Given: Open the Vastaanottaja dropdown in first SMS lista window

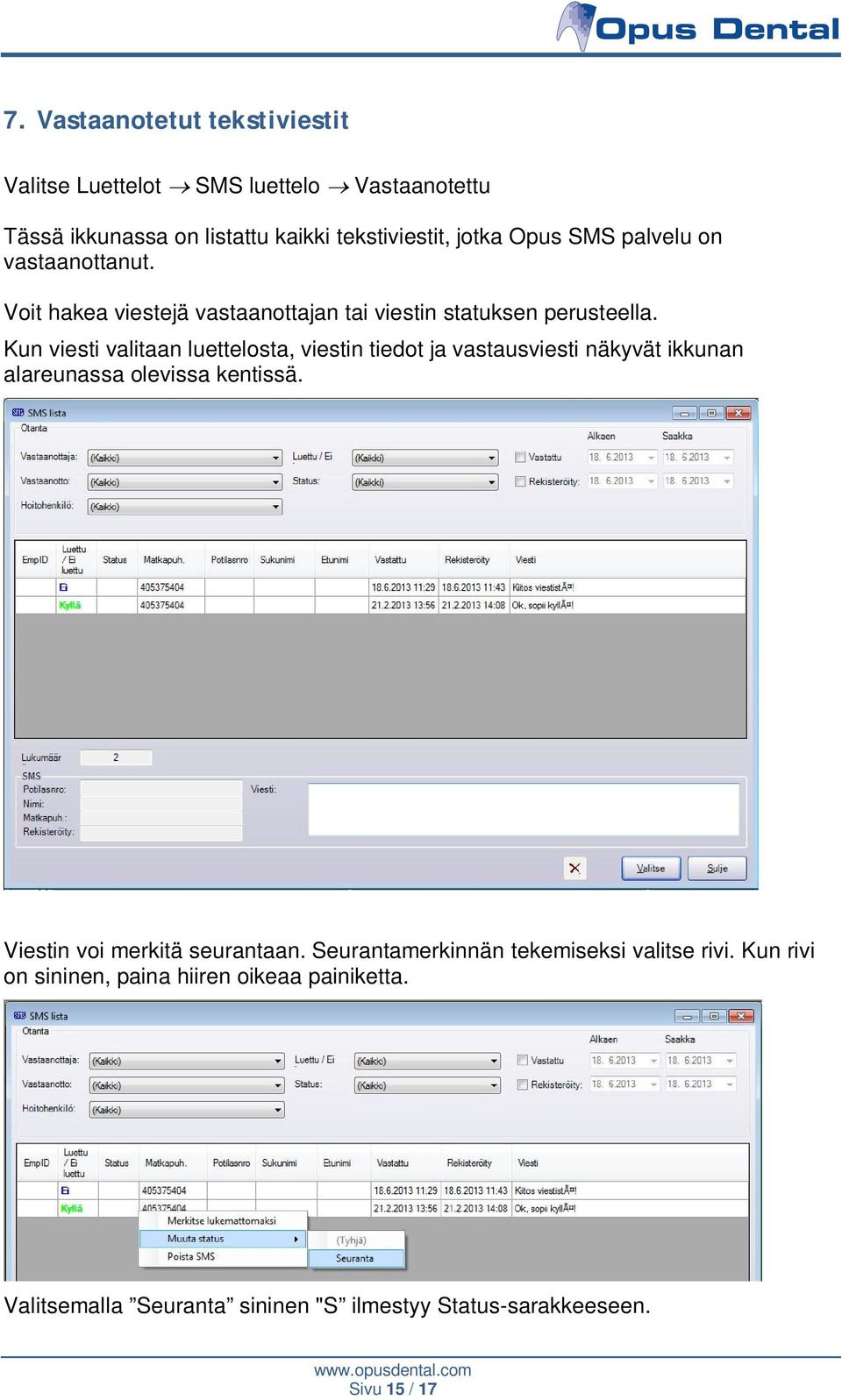Looking at the screenshot, I should click(185, 458).
